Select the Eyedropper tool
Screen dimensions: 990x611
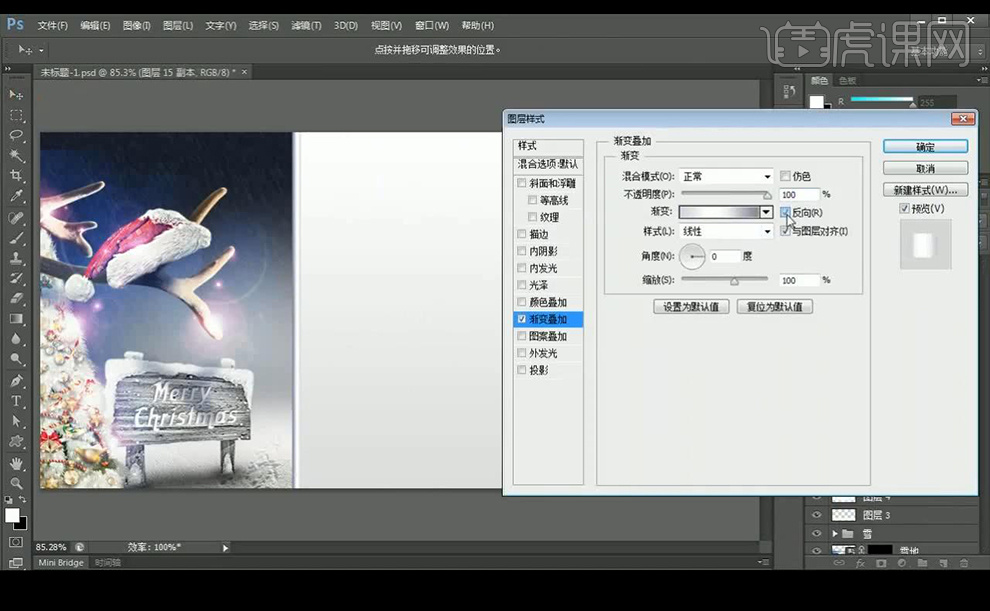click(x=16, y=196)
